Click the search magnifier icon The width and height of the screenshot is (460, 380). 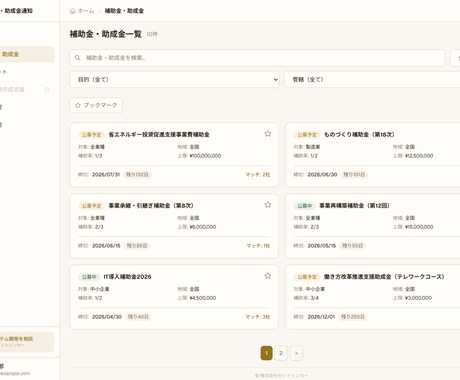pos(77,58)
